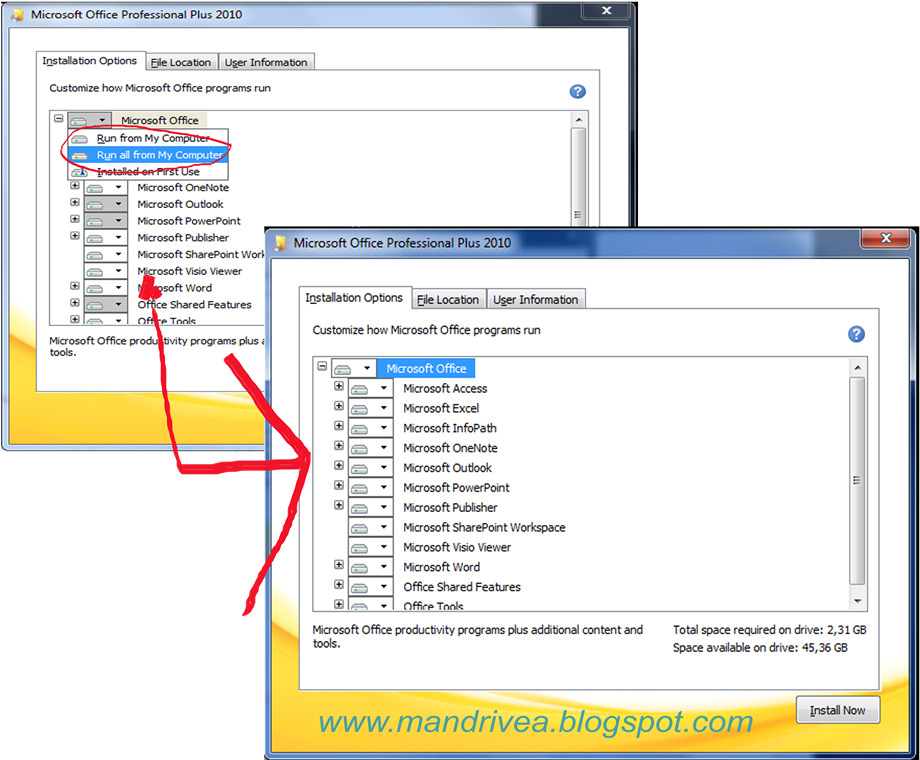This screenshot has height=760, width=920.
Task: Open install option dropdown for Microsoft Excel
Action: [371, 408]
